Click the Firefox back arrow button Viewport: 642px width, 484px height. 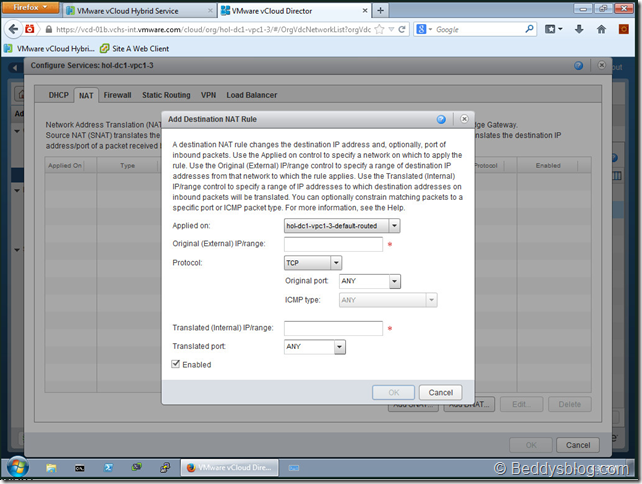click(14, 29)
